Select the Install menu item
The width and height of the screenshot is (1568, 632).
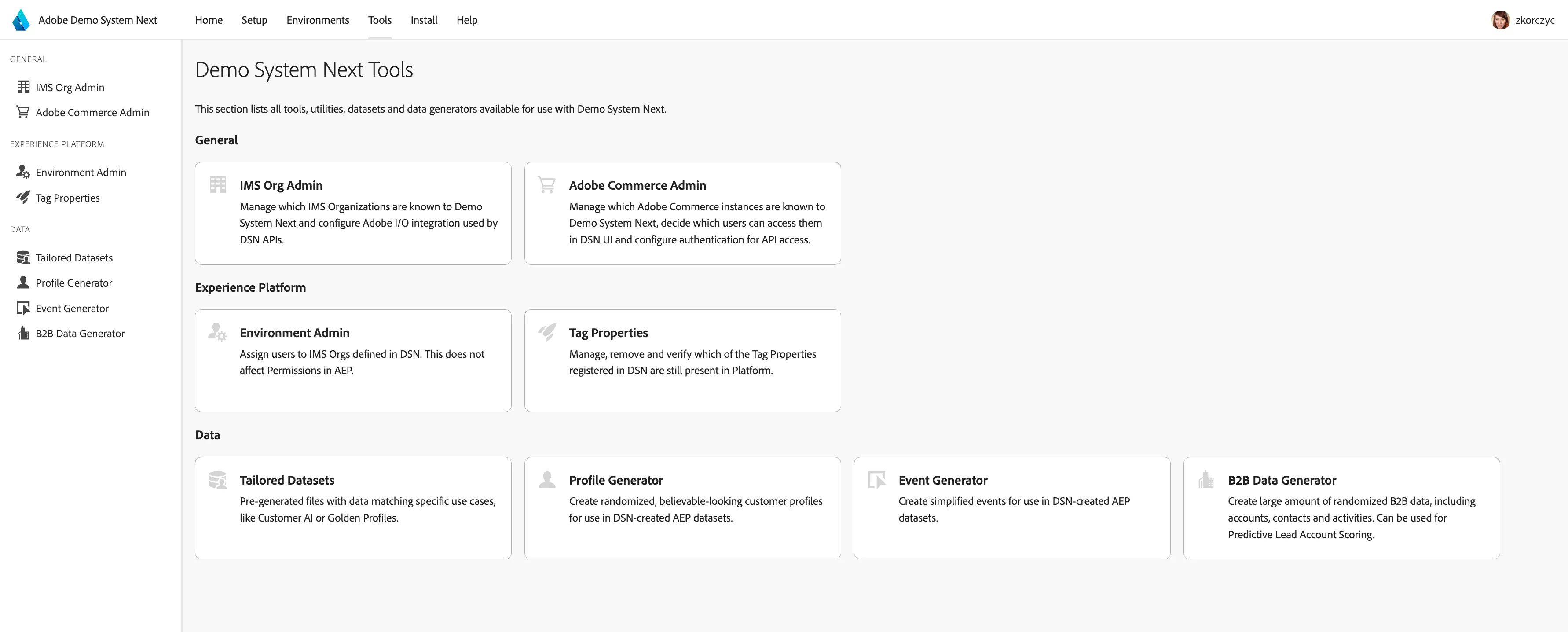[x=424, y=19]
